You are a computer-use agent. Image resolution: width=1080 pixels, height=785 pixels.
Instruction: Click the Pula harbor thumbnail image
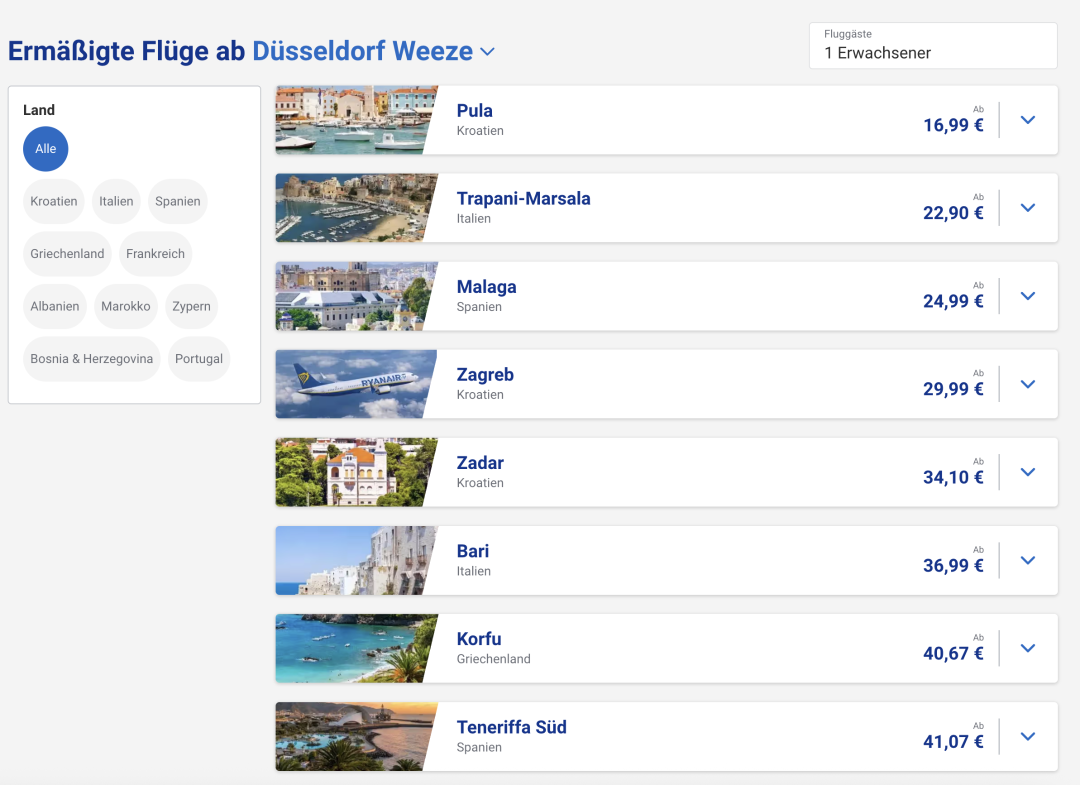tap(356, 120)
